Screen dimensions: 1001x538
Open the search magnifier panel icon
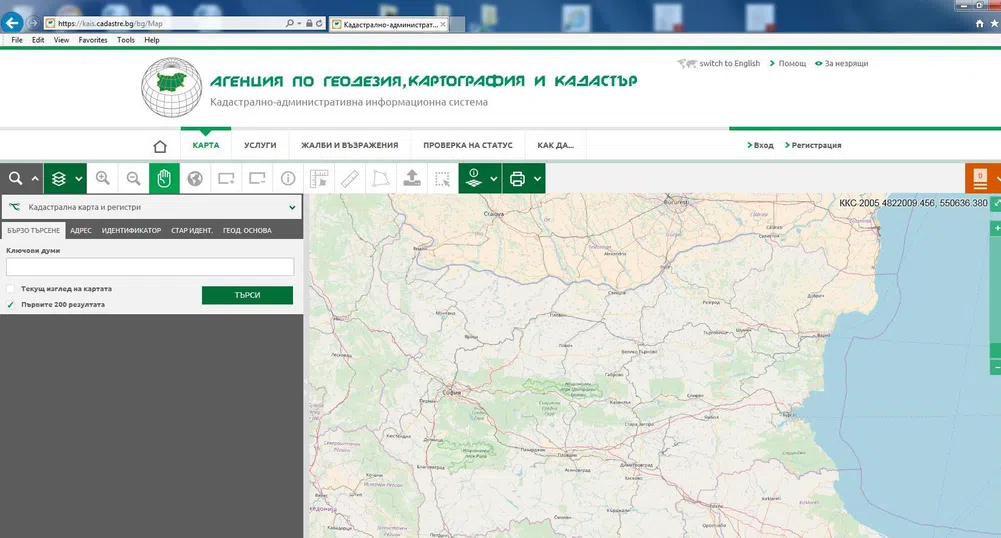coord(15,179)
